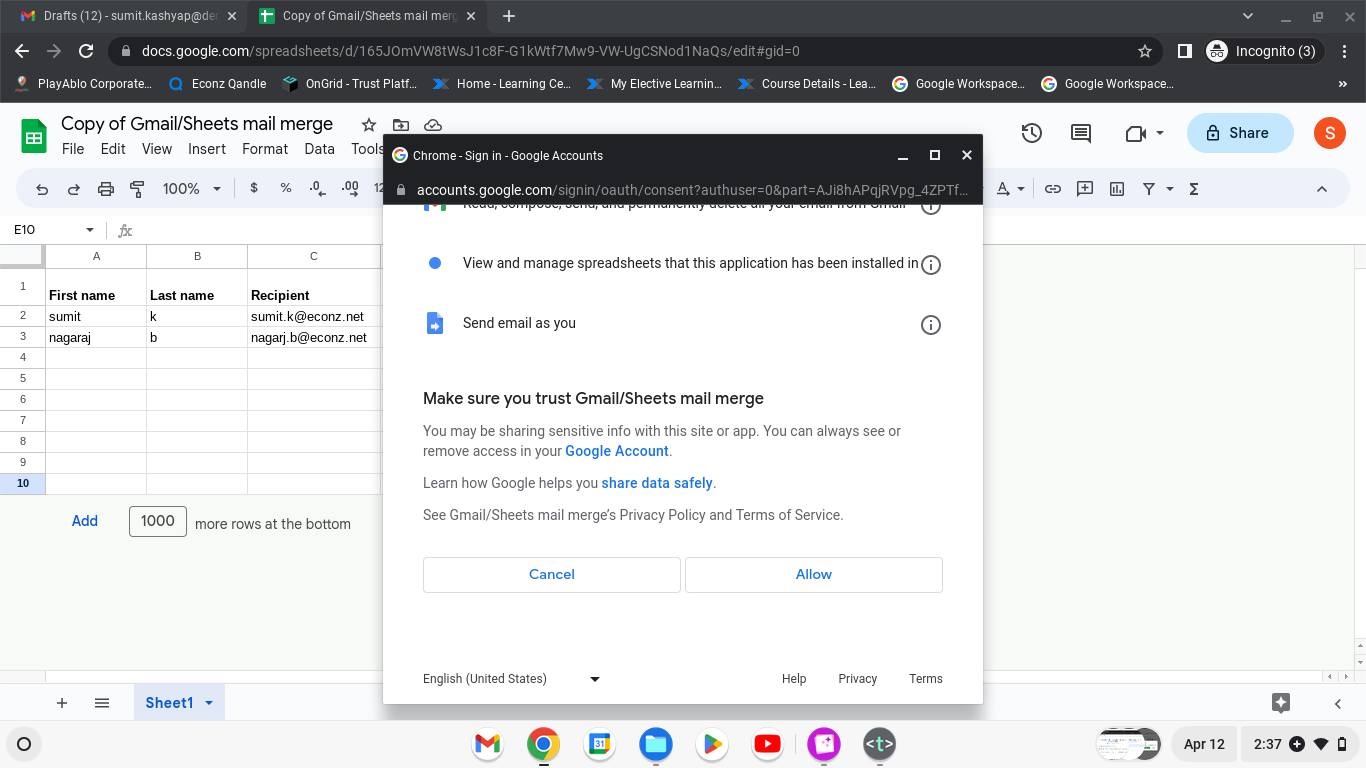Open the all sheets list icon

(101, 703)
